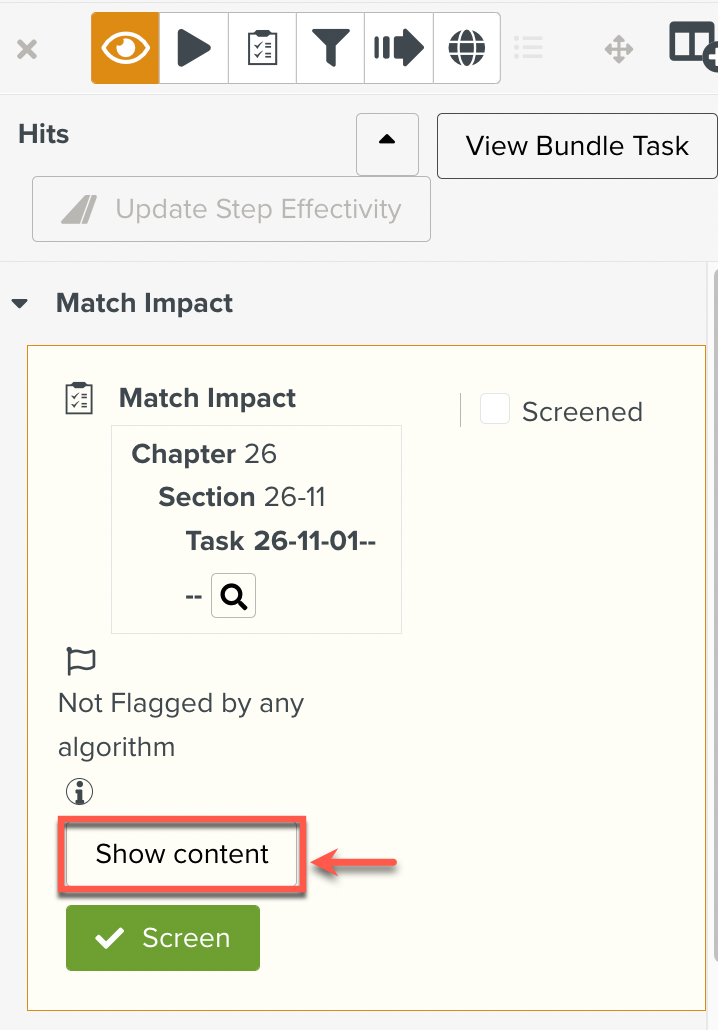The height and width of the screenshot is (1030, 718).
Task: Open the panel layout icon at top right
Action: click(692, 44)
